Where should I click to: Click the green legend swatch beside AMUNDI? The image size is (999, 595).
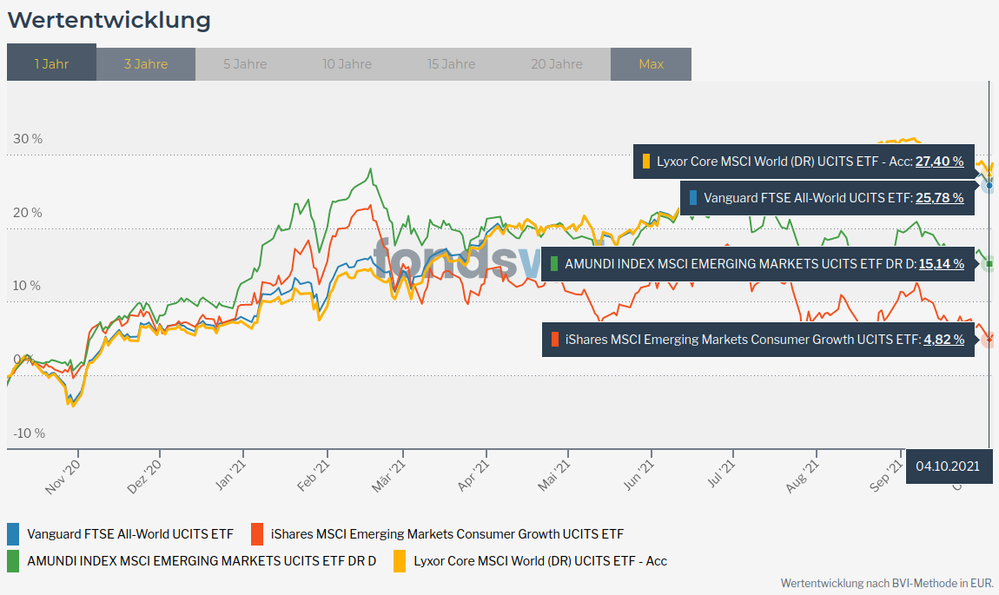click(13, 560)
